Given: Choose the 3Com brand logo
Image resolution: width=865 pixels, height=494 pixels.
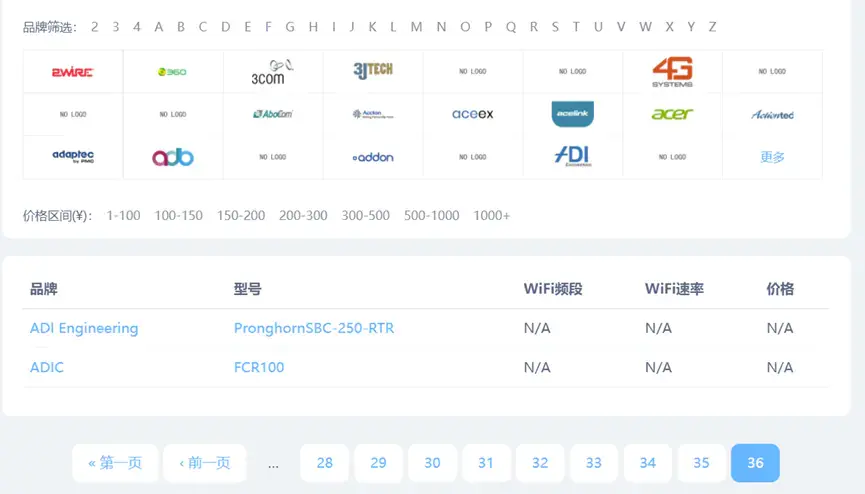Looking at the screenshot, I should point(273,72).
